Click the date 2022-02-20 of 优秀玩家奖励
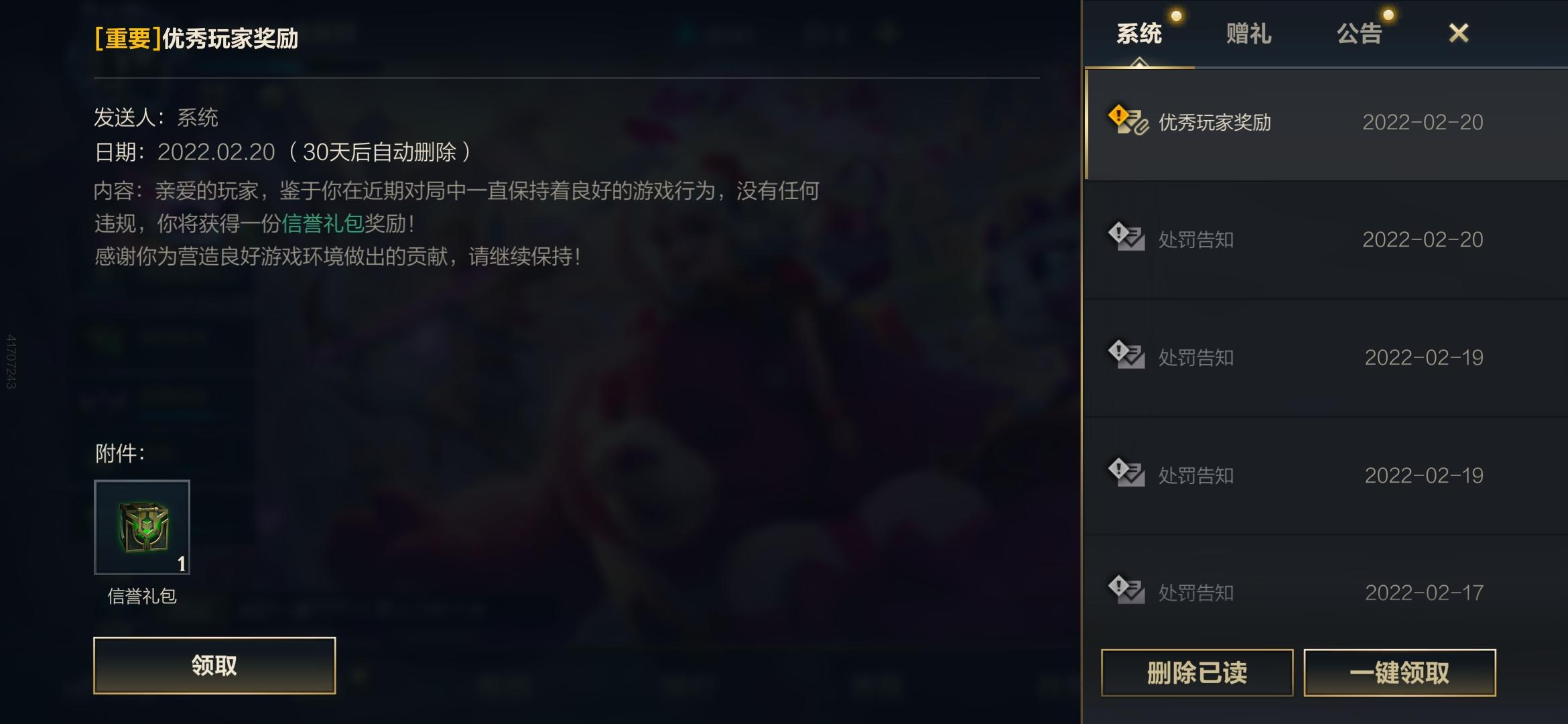Screen dimensions: 1568x724 coord(1423,122)
